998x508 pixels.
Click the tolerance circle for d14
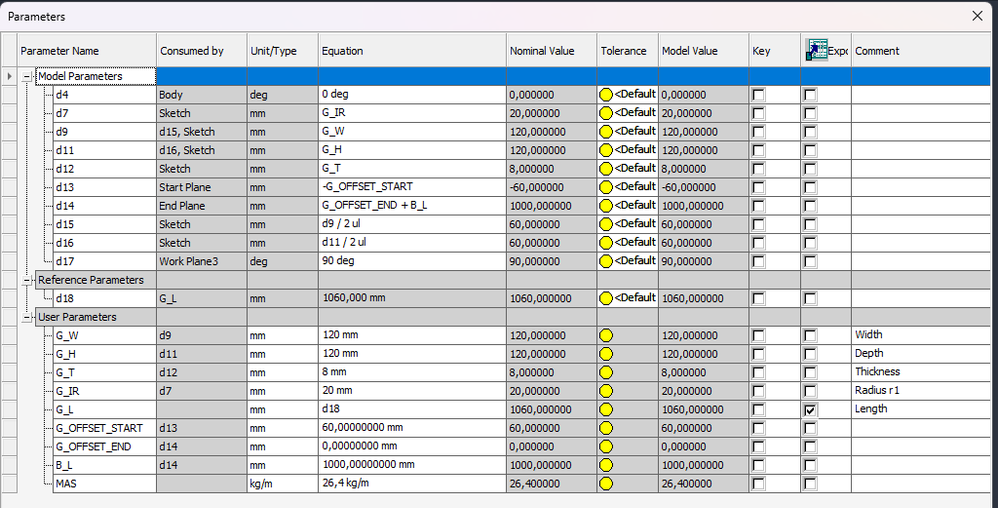pyautogui.click(x=606, y=206)
